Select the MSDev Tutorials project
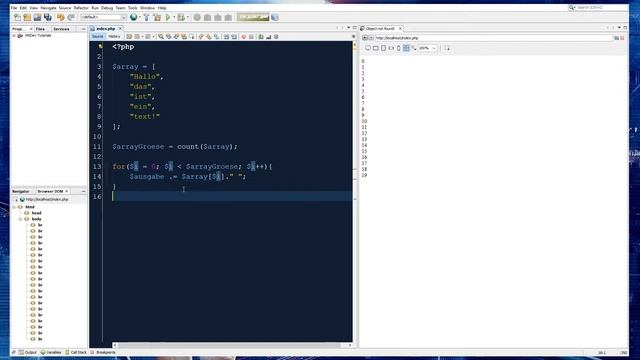 click(x=38, y=36)
